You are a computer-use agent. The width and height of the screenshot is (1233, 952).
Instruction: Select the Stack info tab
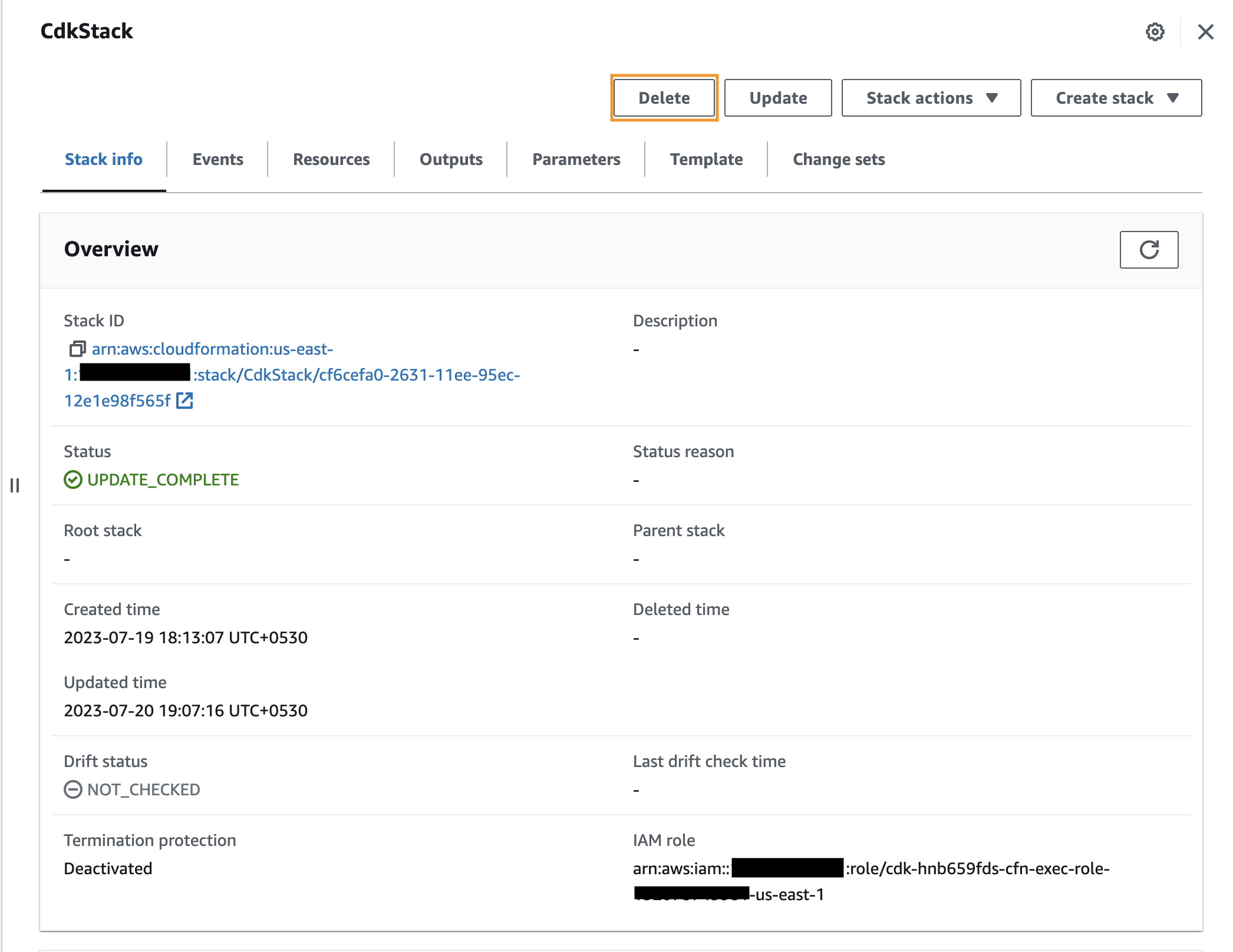click(104, 160)
